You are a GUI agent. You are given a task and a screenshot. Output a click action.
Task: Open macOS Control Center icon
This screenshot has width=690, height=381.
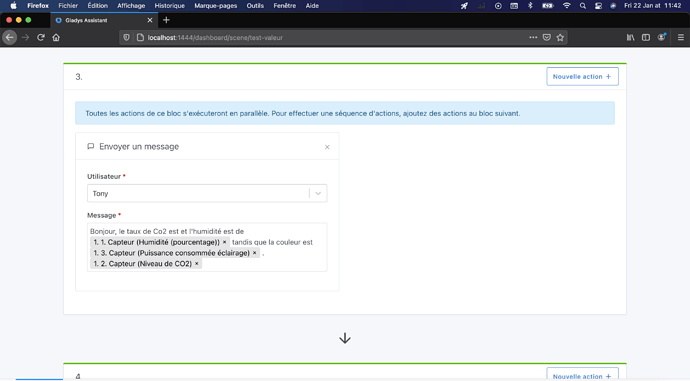point(598,6)
